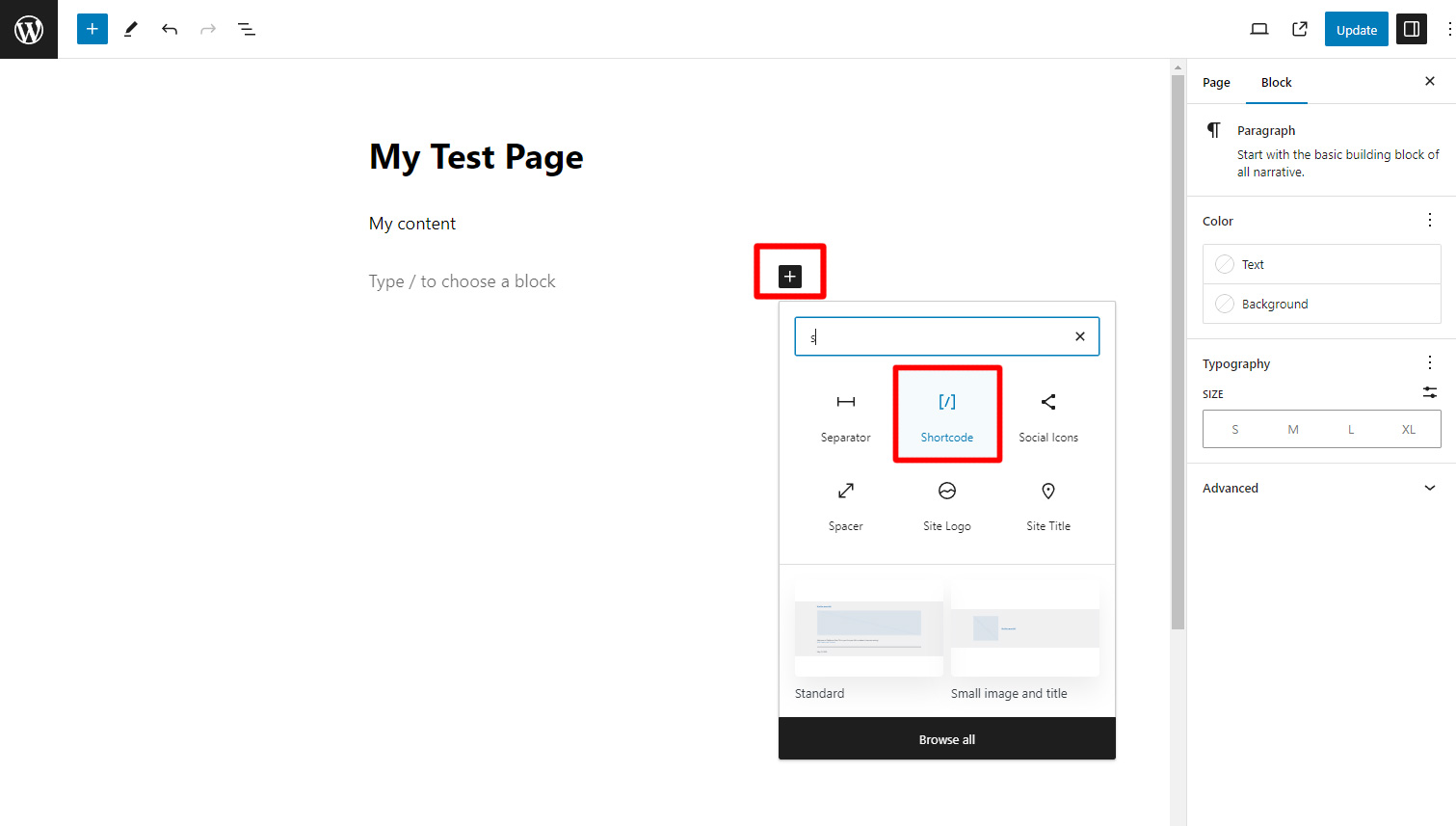Undo the last change
The image size is (1456, 826).
pyautogui.click(x=170, y=29)
